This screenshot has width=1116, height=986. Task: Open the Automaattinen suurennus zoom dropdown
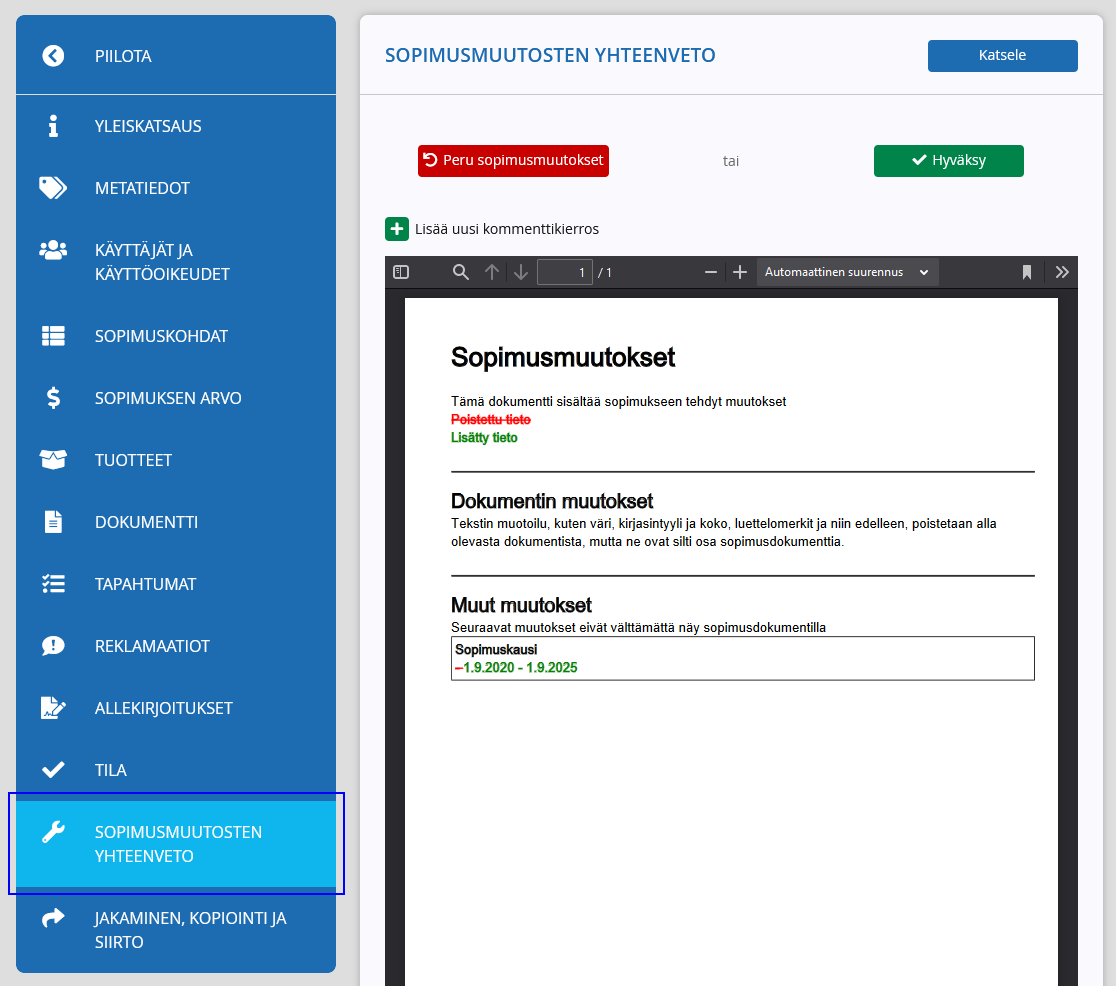847,272
